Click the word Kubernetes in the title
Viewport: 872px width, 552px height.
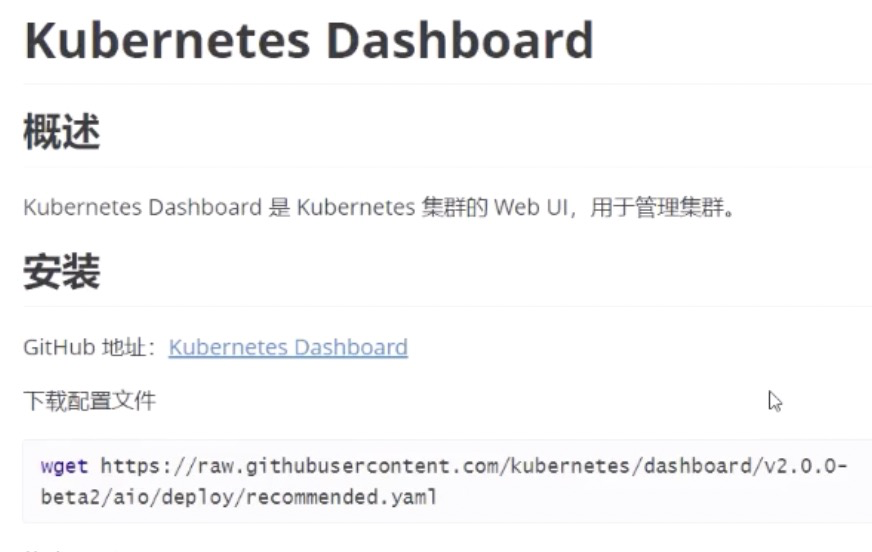point(167,41)
